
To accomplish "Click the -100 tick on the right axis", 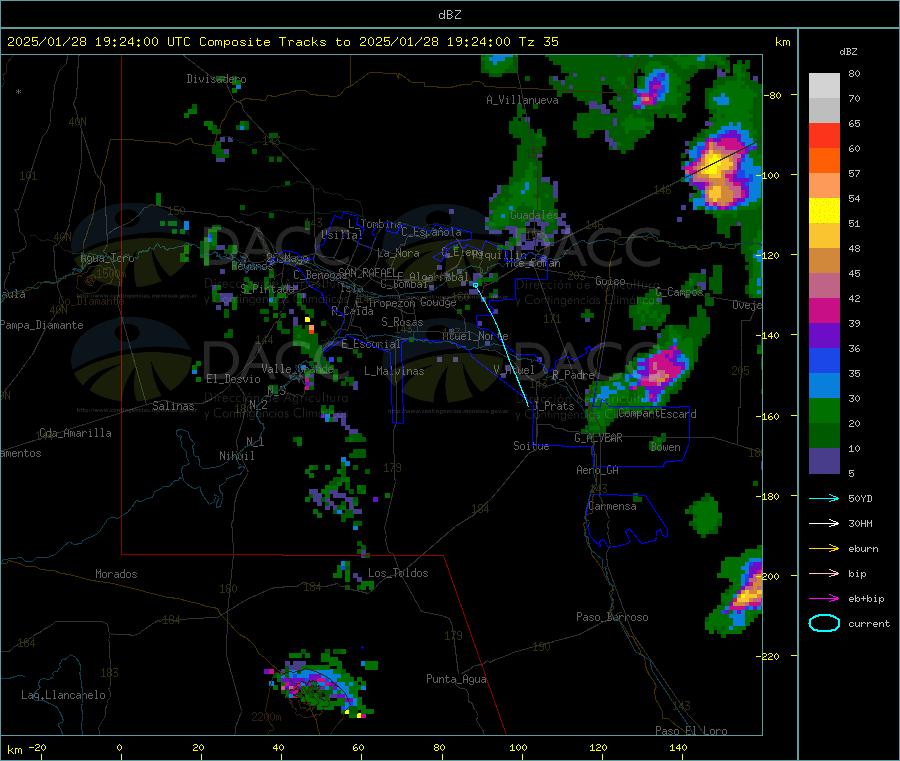I will tap(770, 175).
